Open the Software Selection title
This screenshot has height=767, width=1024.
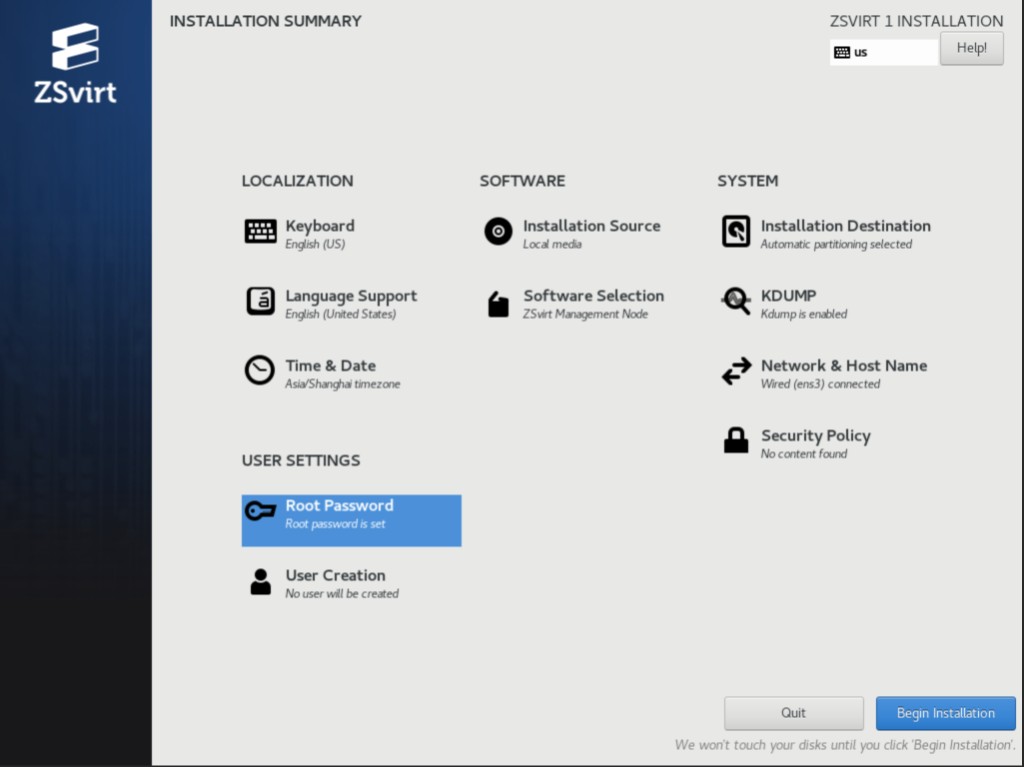594,296
